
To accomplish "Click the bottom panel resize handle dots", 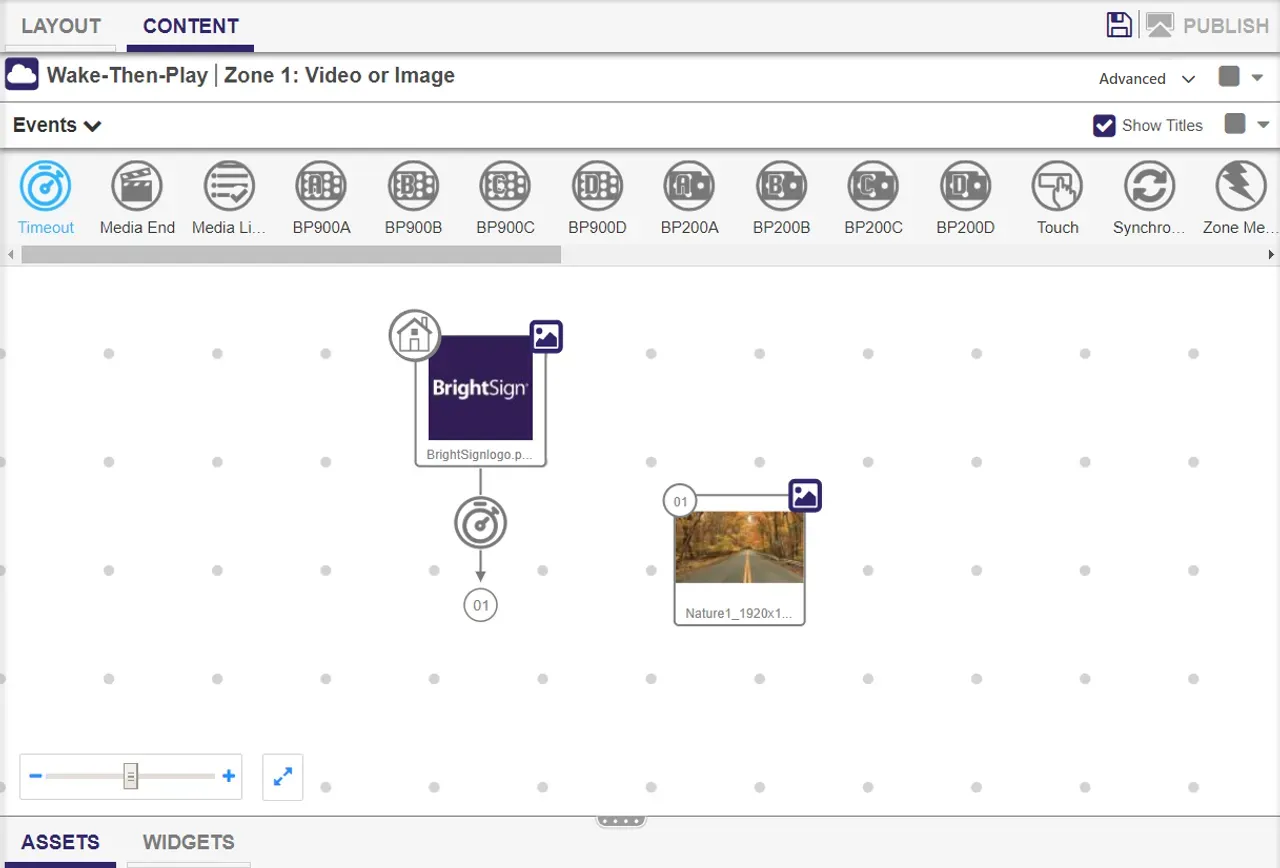I will point(621,821).
